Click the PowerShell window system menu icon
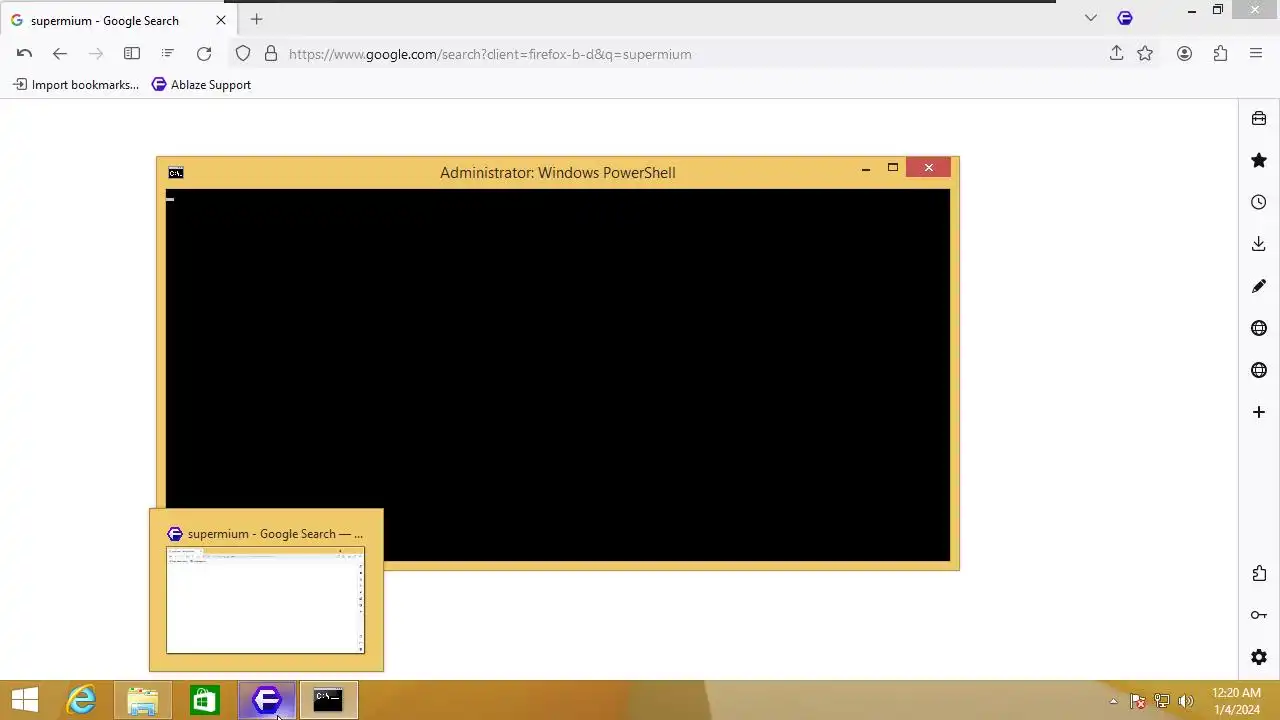Viewport: 1280px width, 720px height. [x=176, y=173]
